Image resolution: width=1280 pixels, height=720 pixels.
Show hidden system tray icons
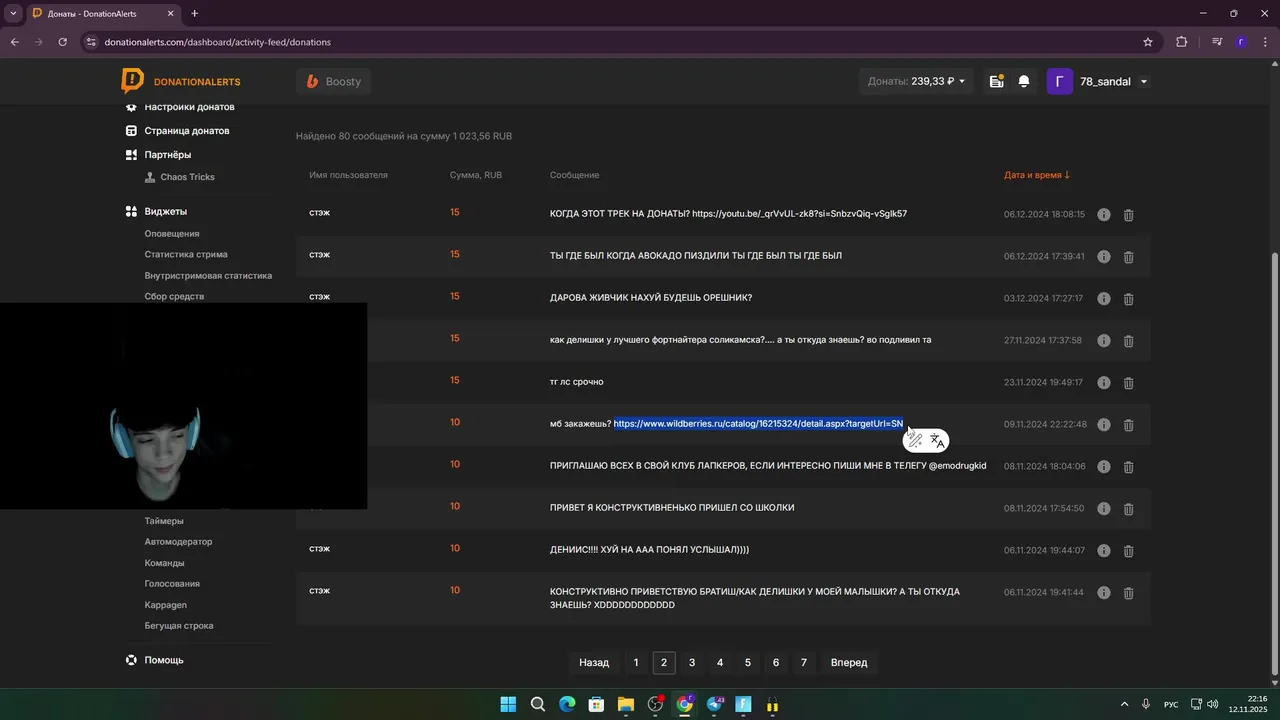tap(1124, 704)
